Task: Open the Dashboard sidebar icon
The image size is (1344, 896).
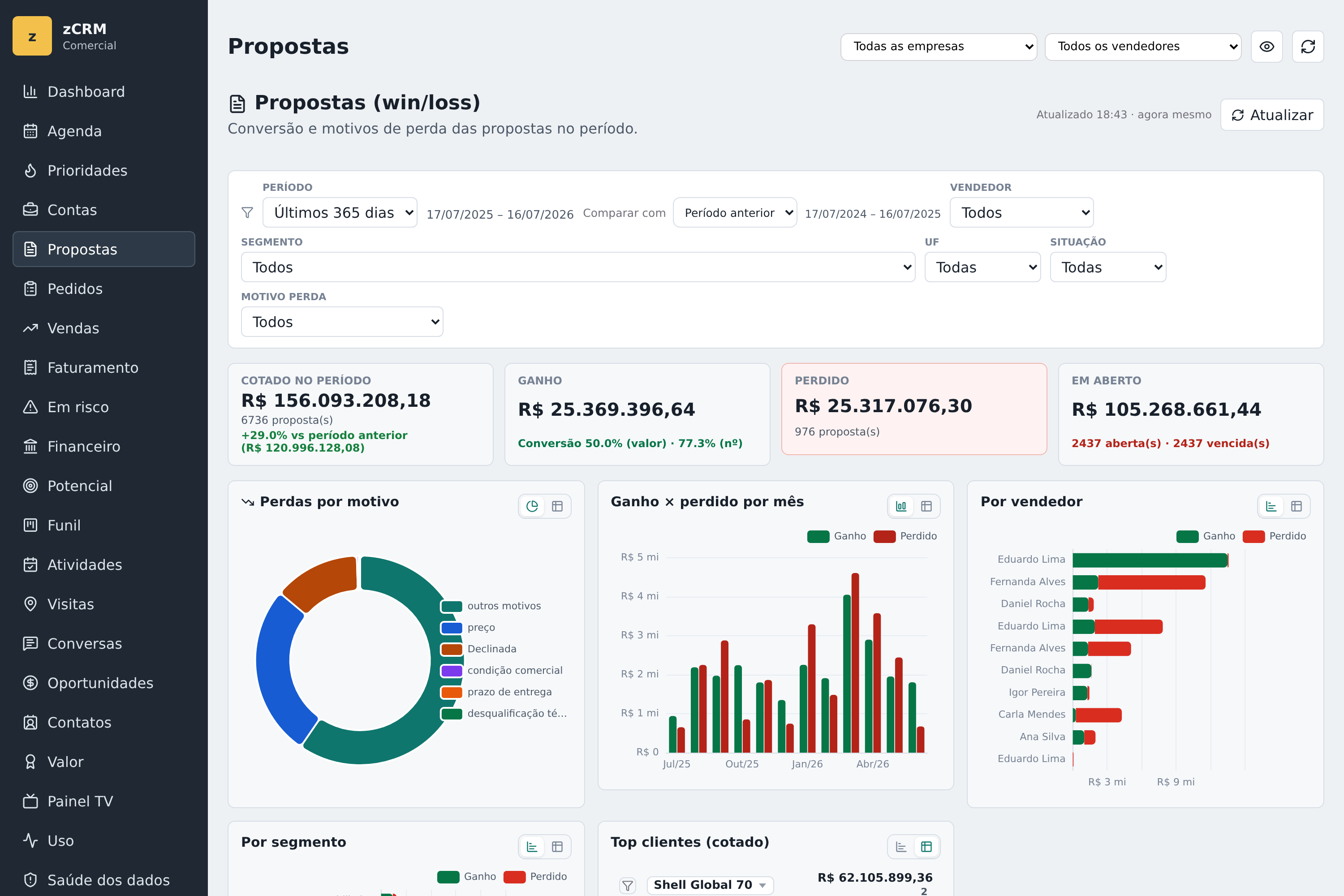Action: 30,91
